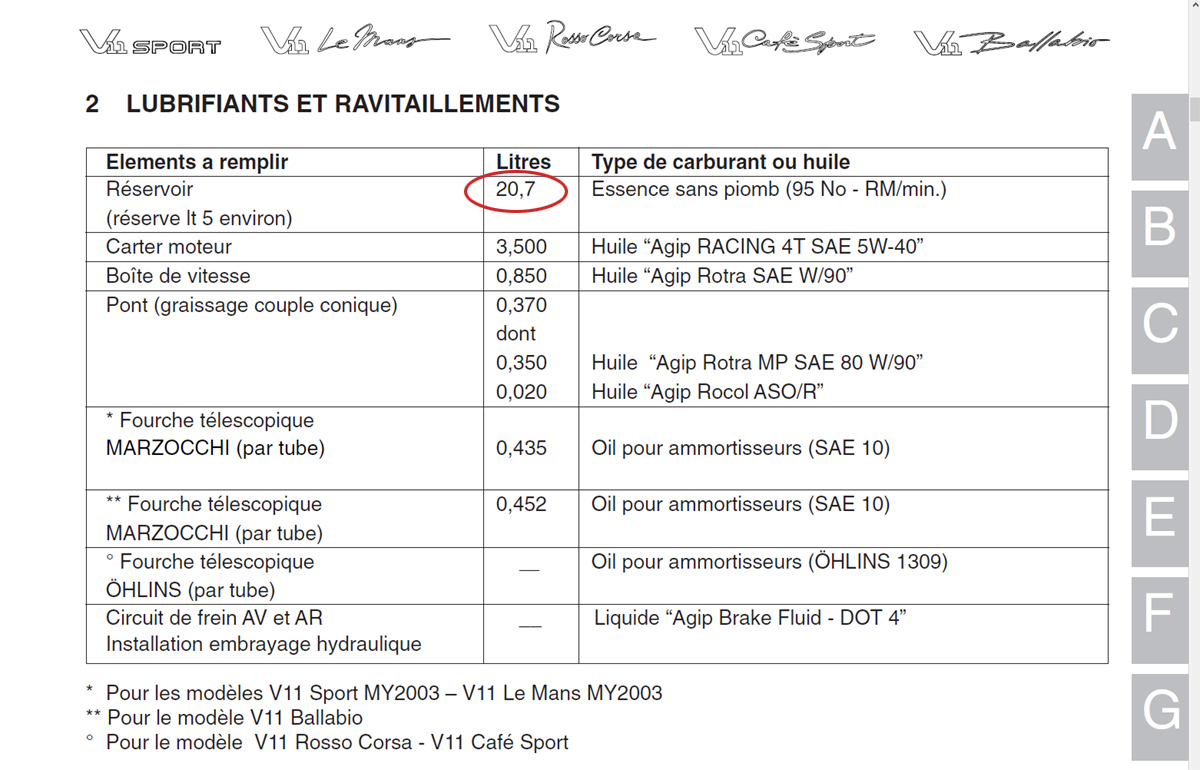Click the "0,452" litres value
1200x770 pixels.
click(521, 505)
